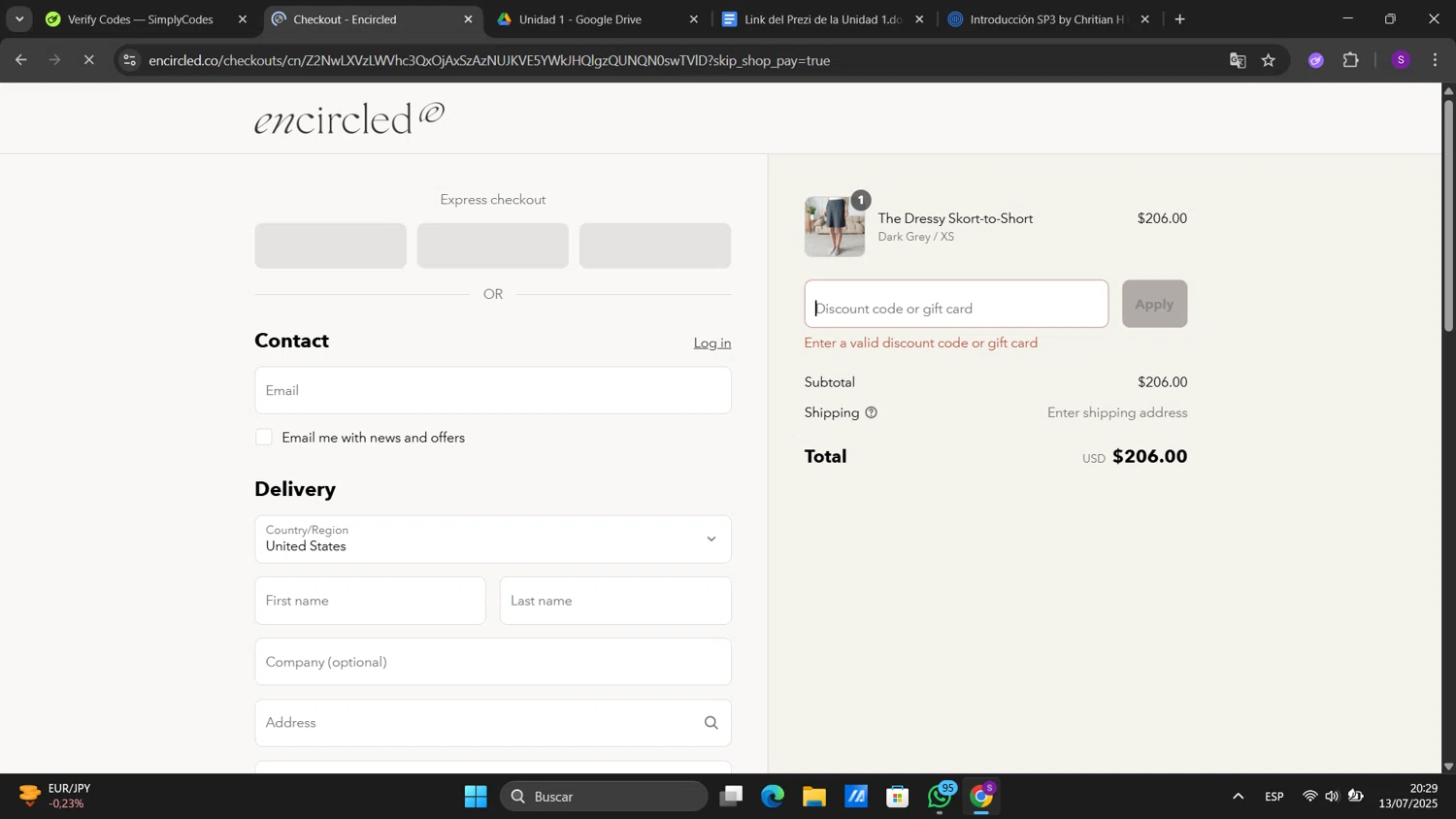Open File Explorer from the taskbar
The height and width of the screenshot is (819, 1456).
pyautogui.click(x=814, y=797)
